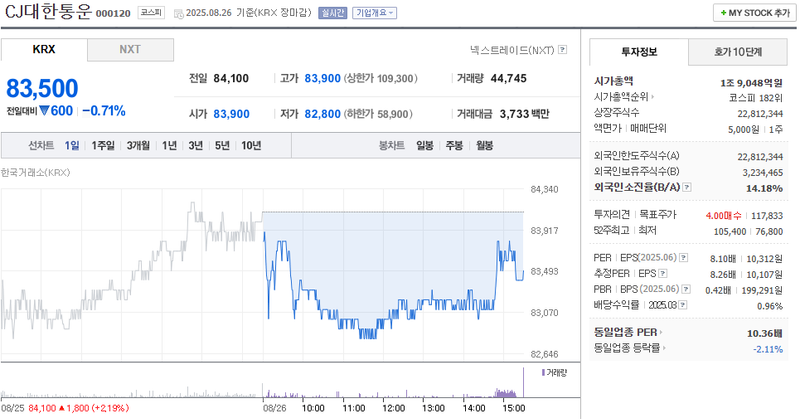
Task: Open help icon beside 배당수익률 2025.03
Action: 683,305
